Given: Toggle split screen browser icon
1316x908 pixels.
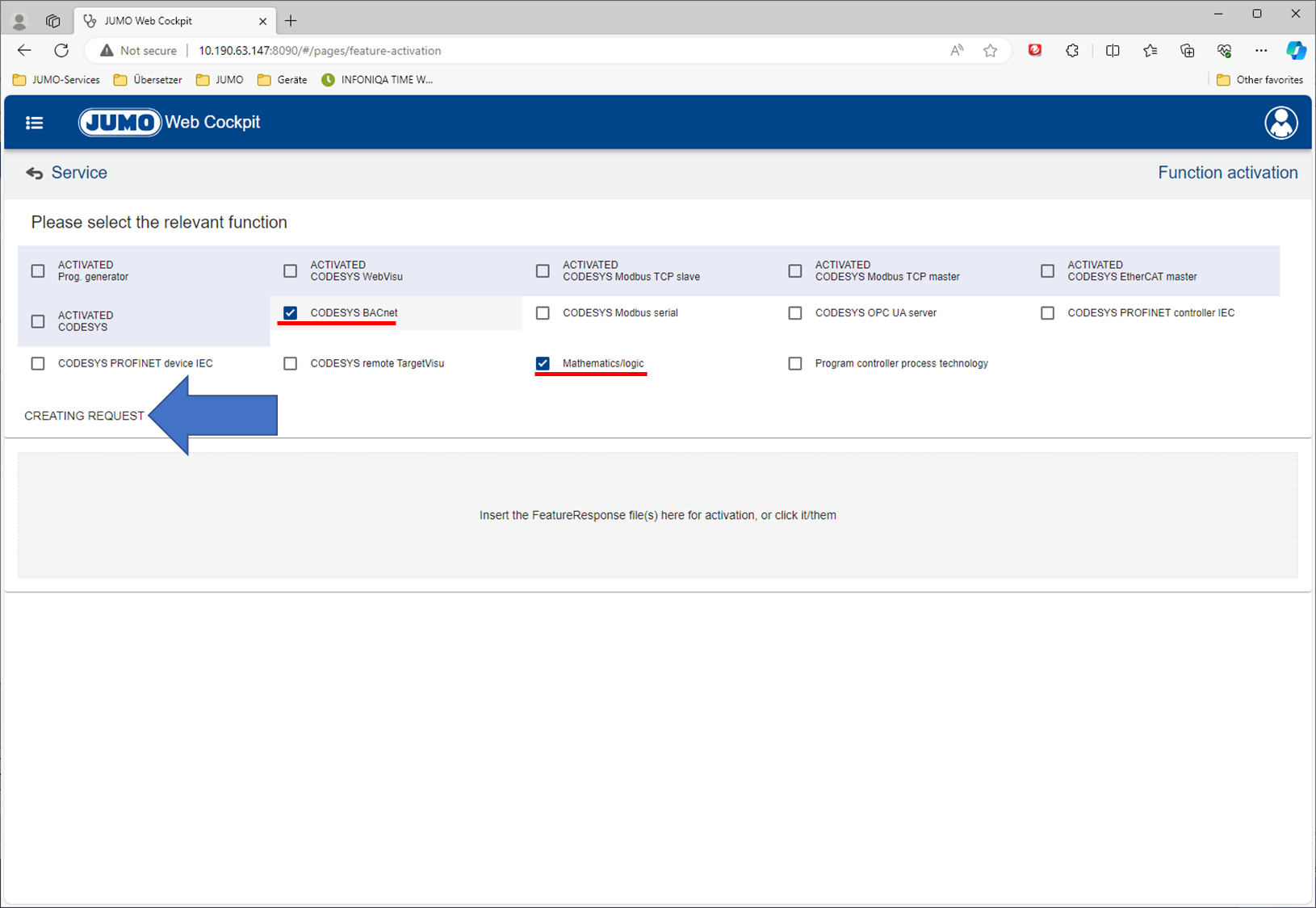Looking at the screenshot, I should coord(1113,51).
